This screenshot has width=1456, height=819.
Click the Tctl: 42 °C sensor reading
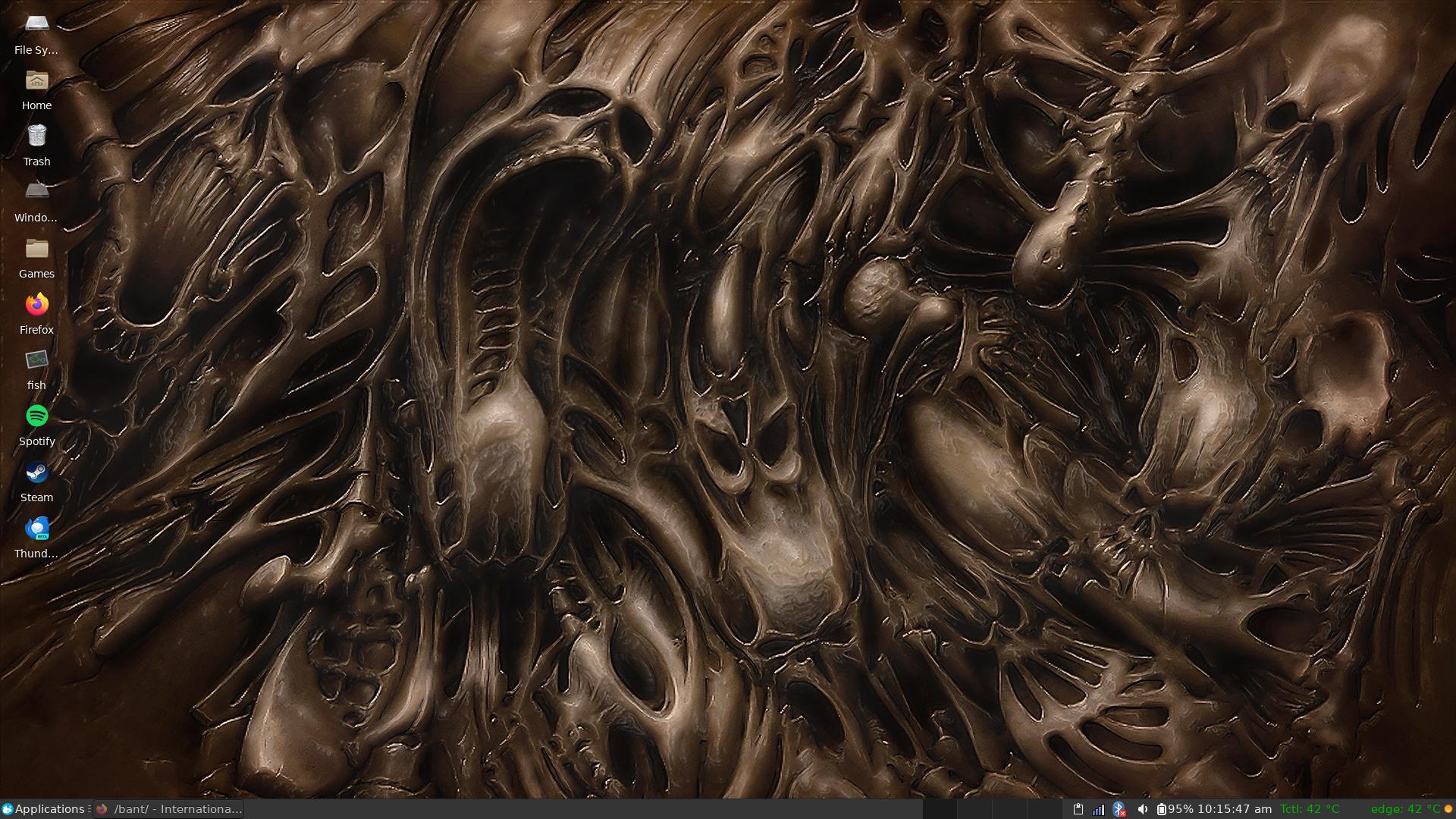coord(1310,809)
